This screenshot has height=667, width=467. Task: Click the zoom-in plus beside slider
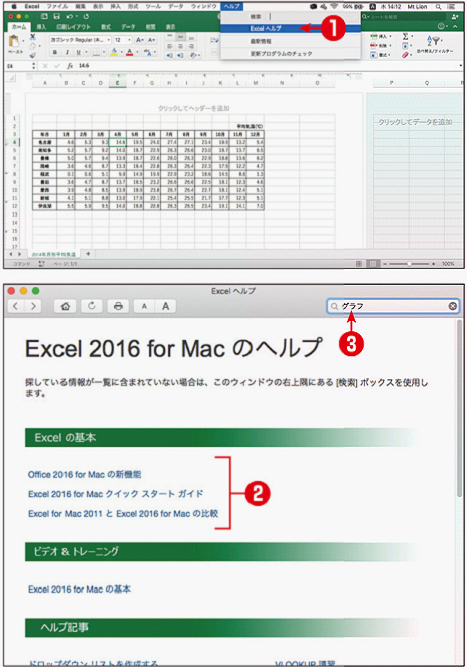tap(433, 264)
